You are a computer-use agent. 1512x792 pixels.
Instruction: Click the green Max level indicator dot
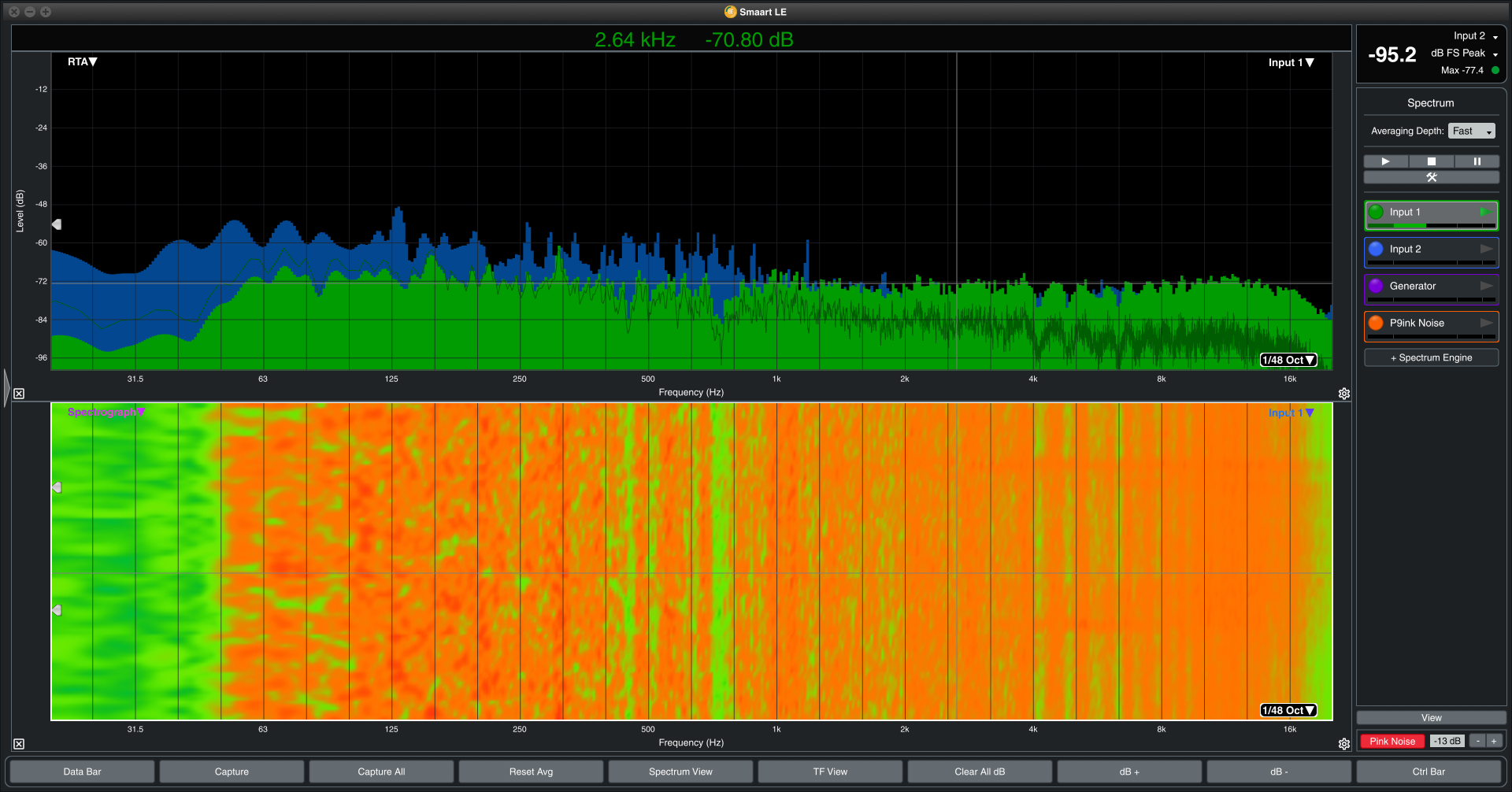1495,70
